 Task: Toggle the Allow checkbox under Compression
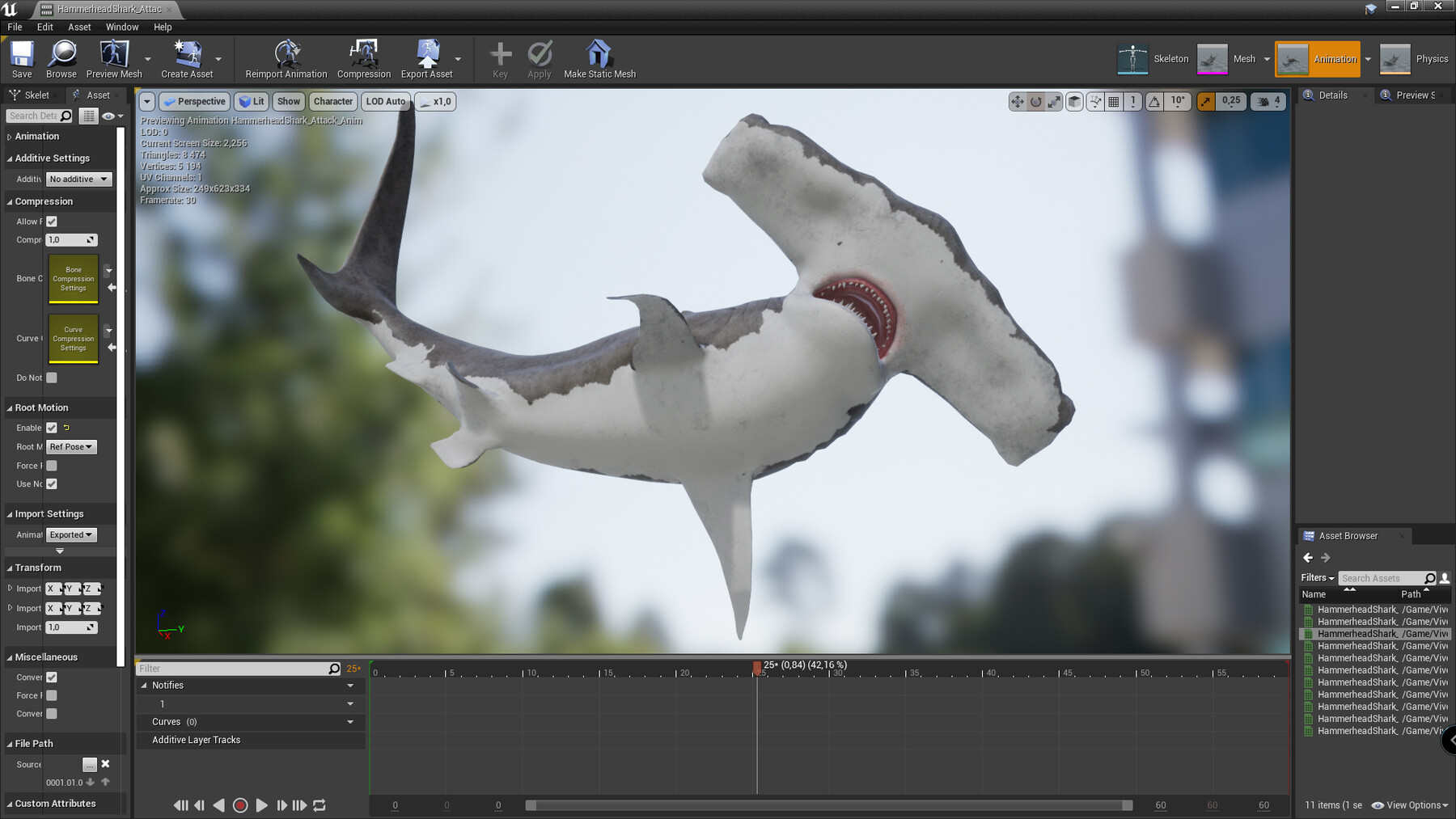pos(51,221)
